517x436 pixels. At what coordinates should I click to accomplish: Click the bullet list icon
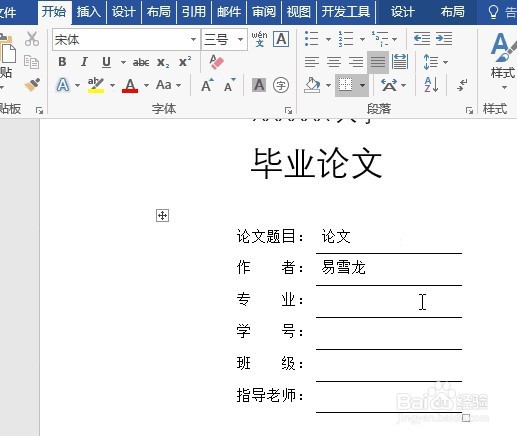(x=312, y=39)
